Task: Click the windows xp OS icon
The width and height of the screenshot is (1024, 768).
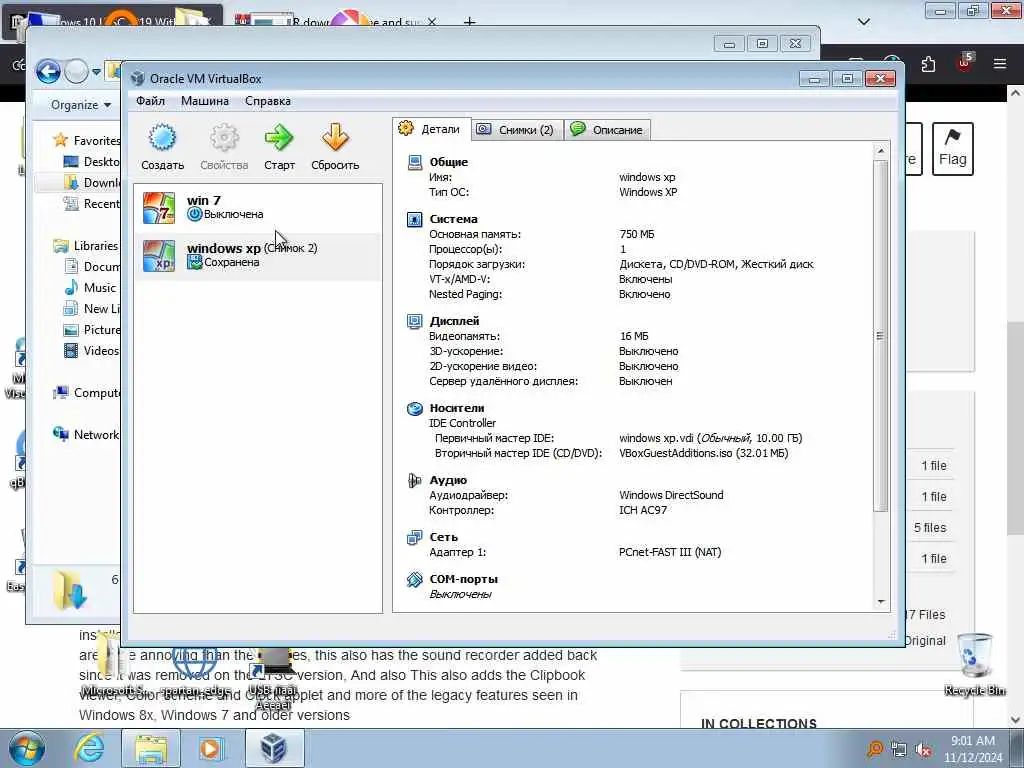Action: click(159, 255)
